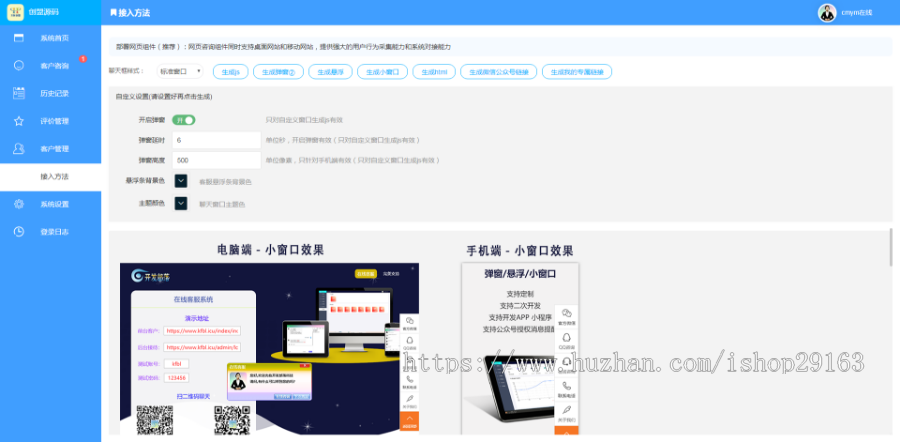900x442 pixels.
Task: Select the active 接入方法 sidebar item
Action: 51,177
